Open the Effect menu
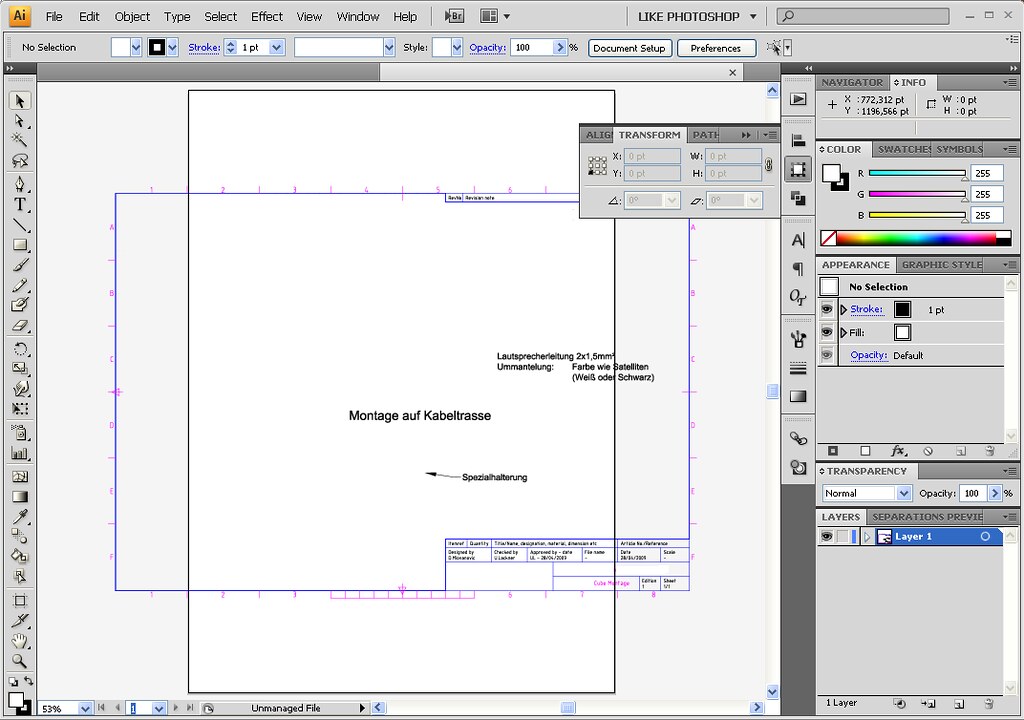Image resolution: width=1024 pixels, height=720 pixels. click(267, 16)
